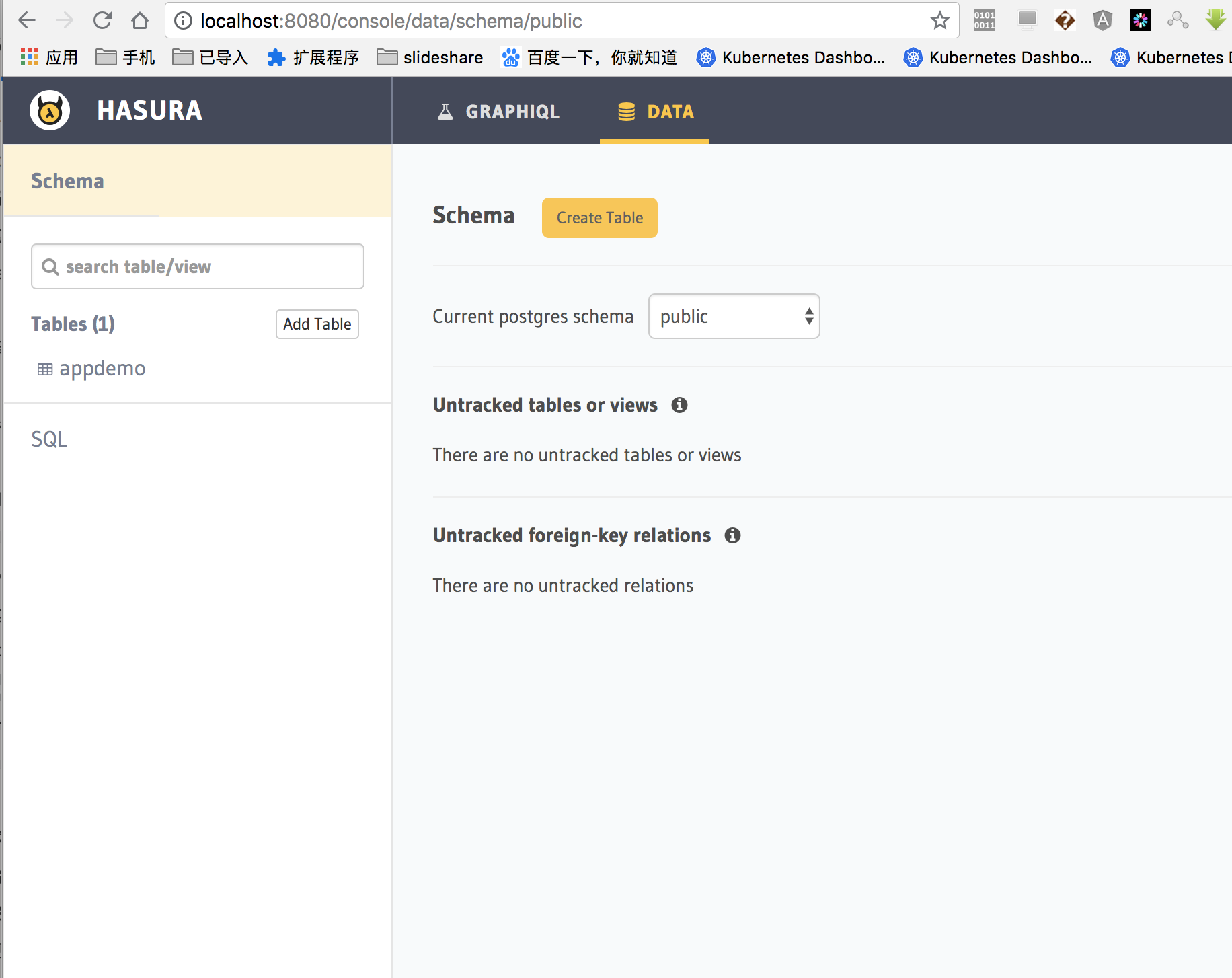This screenshot has width=1232, height=978.
Task: Open the appdemo table
Action: 102,369
